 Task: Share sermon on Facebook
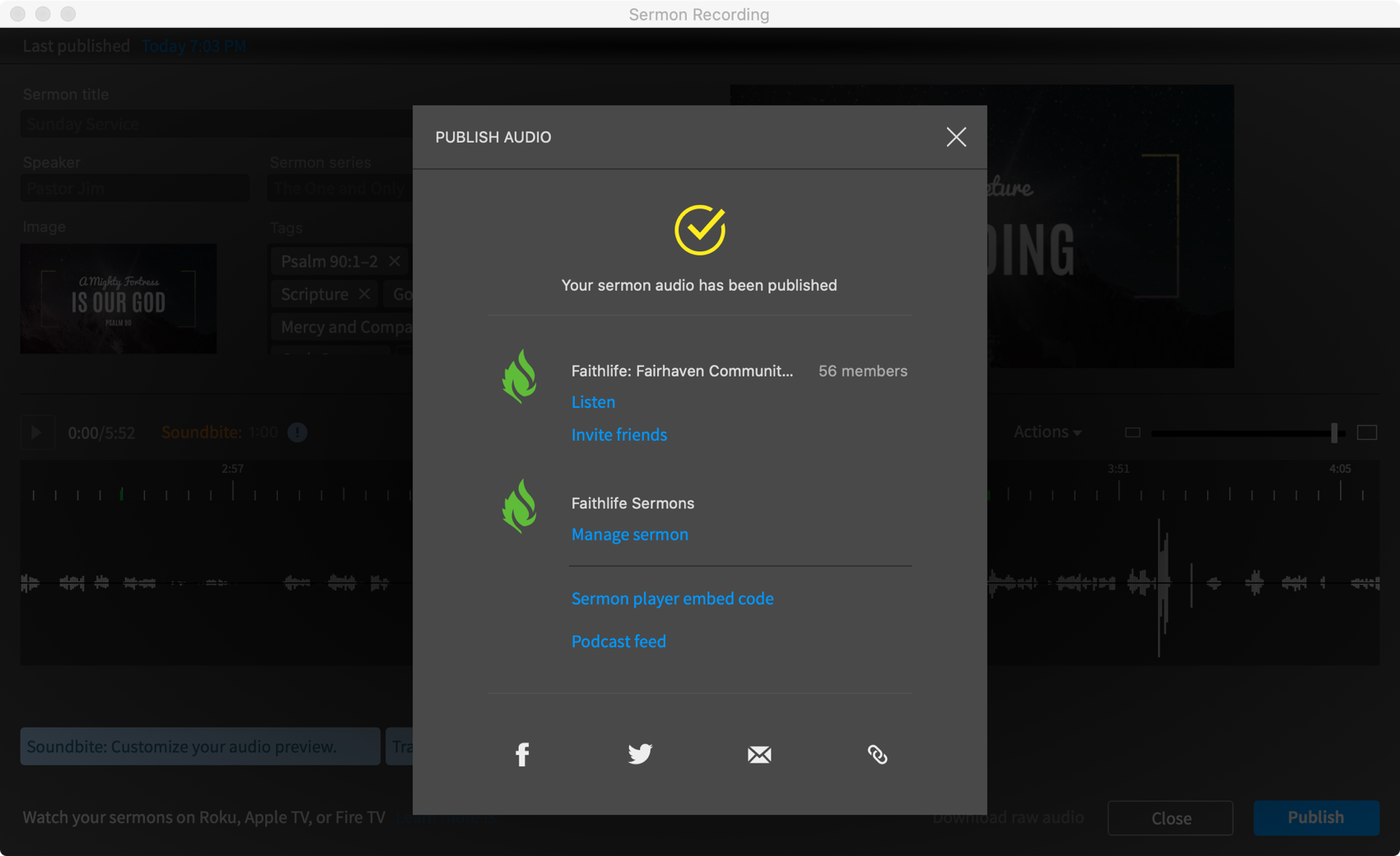coord(522,754)
